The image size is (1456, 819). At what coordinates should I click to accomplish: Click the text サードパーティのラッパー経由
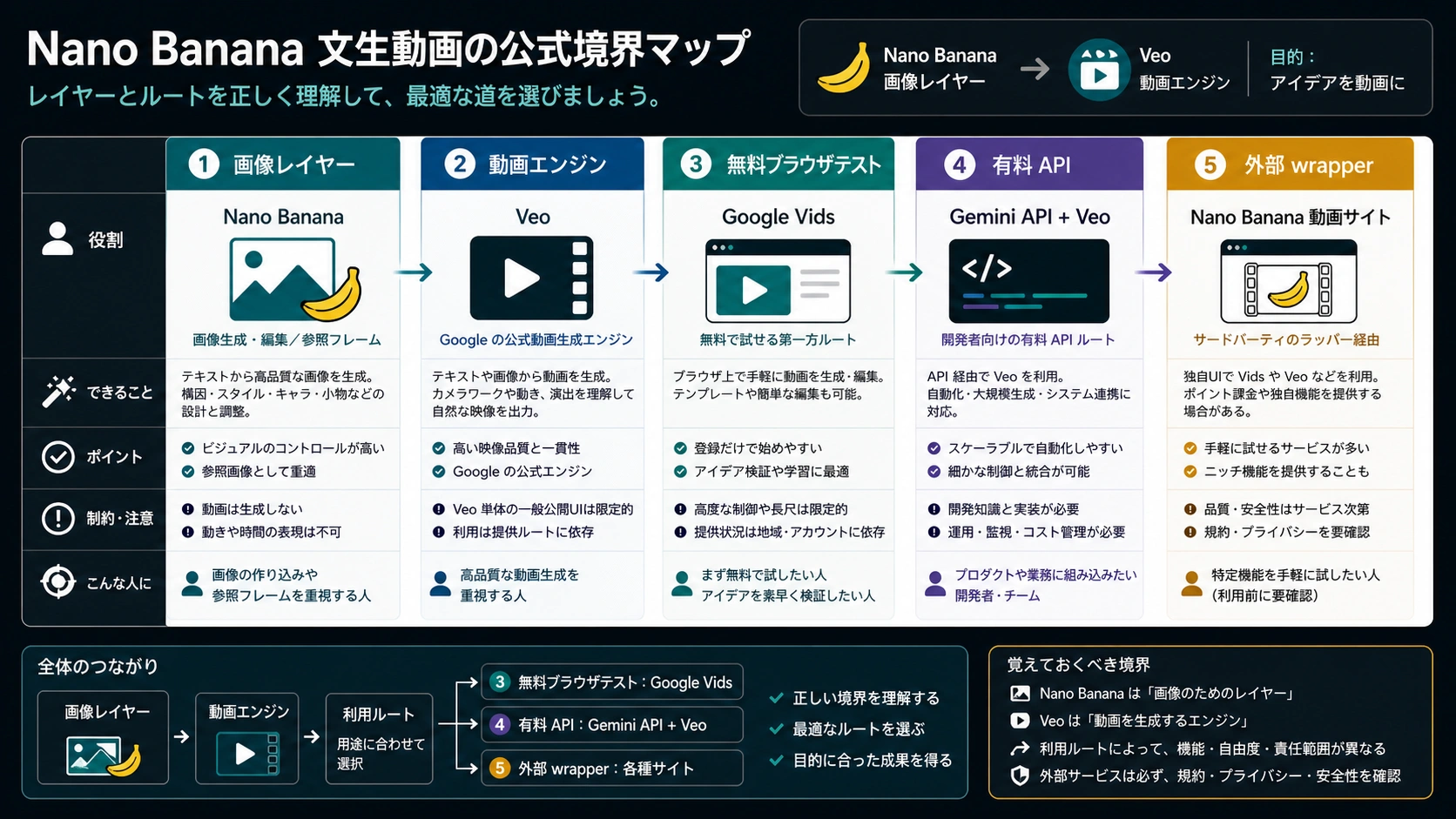(x=1286, y=340)
